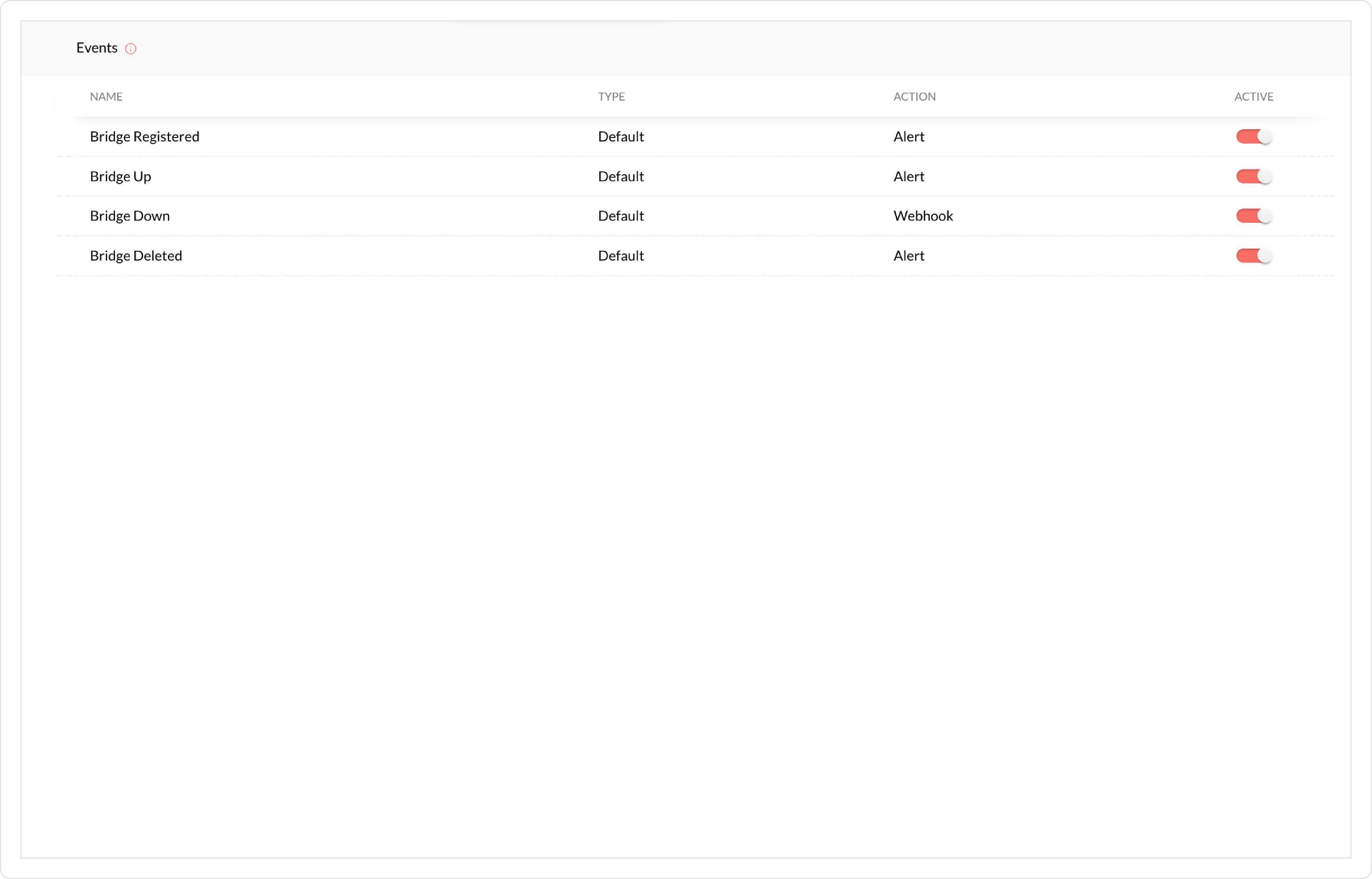
Task: Click the ACTION column header
Action: pos(914,96)
